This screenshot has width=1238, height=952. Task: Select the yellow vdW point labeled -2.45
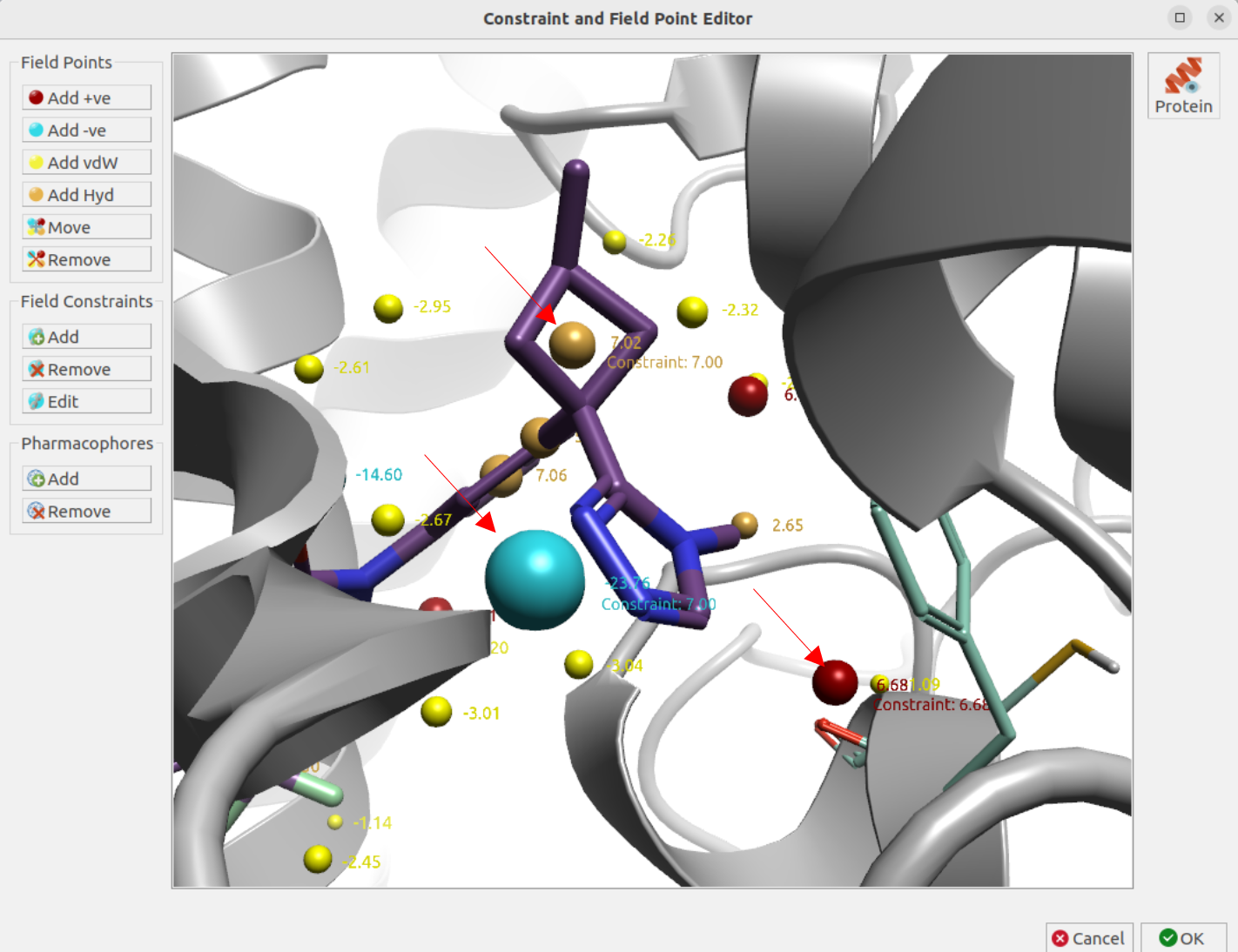click(x=318, y=859)
